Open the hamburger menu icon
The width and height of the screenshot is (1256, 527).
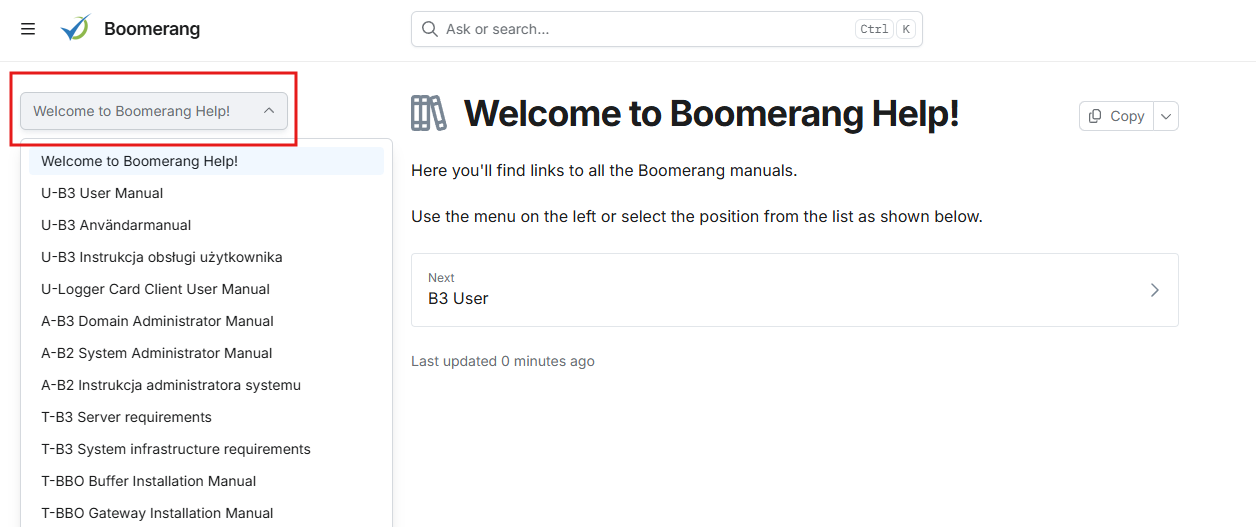[28, 29]
